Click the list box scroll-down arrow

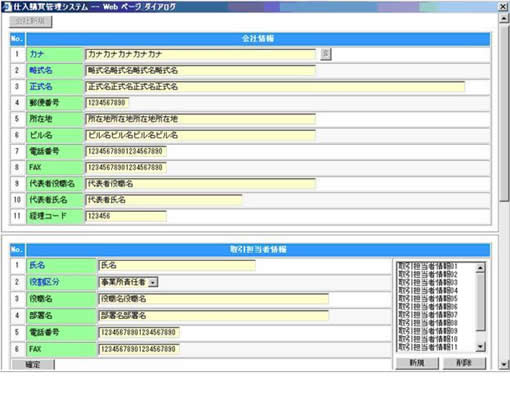click(480, 347)
